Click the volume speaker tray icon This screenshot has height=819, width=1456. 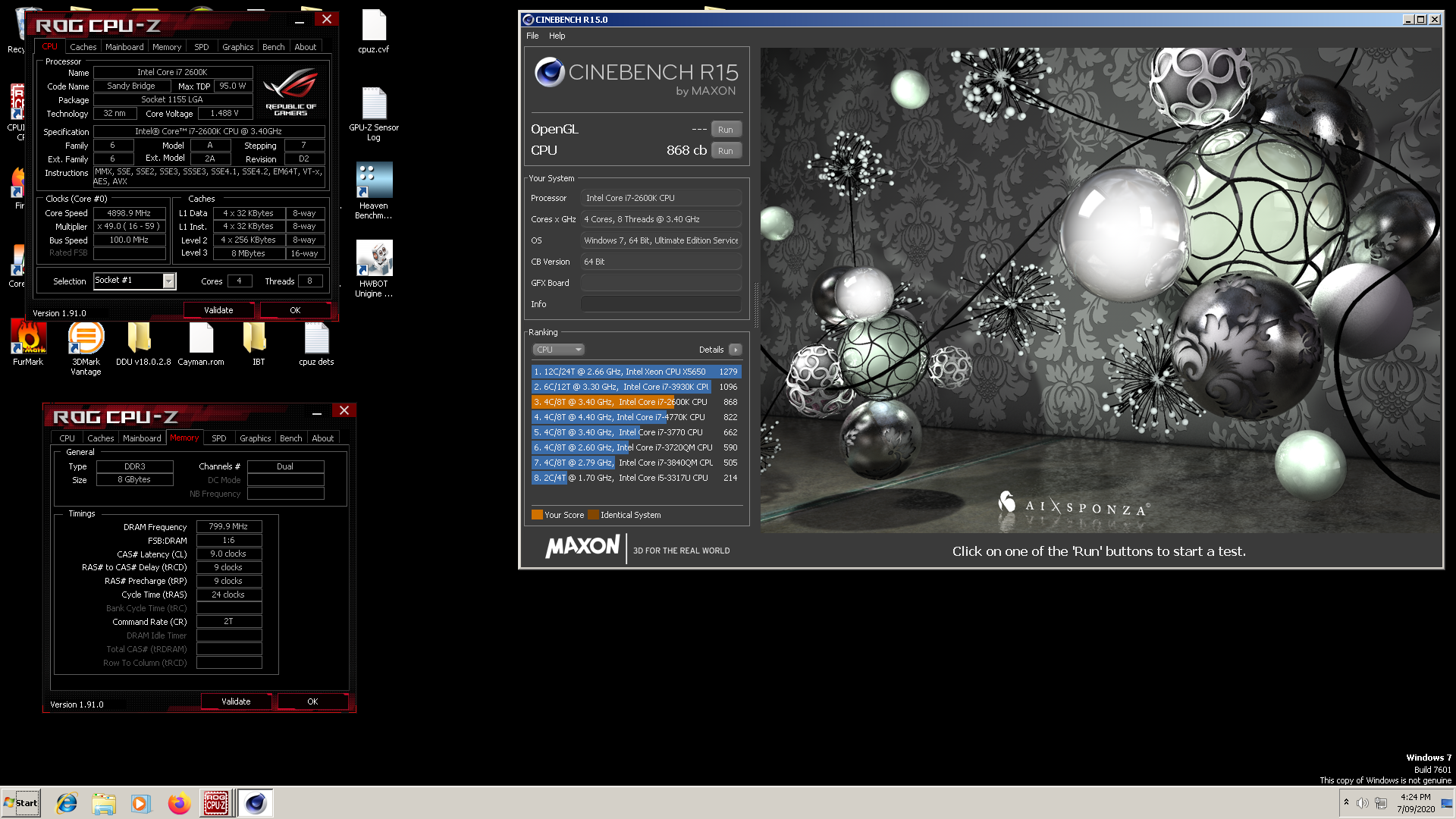(x=1362, y=803)
